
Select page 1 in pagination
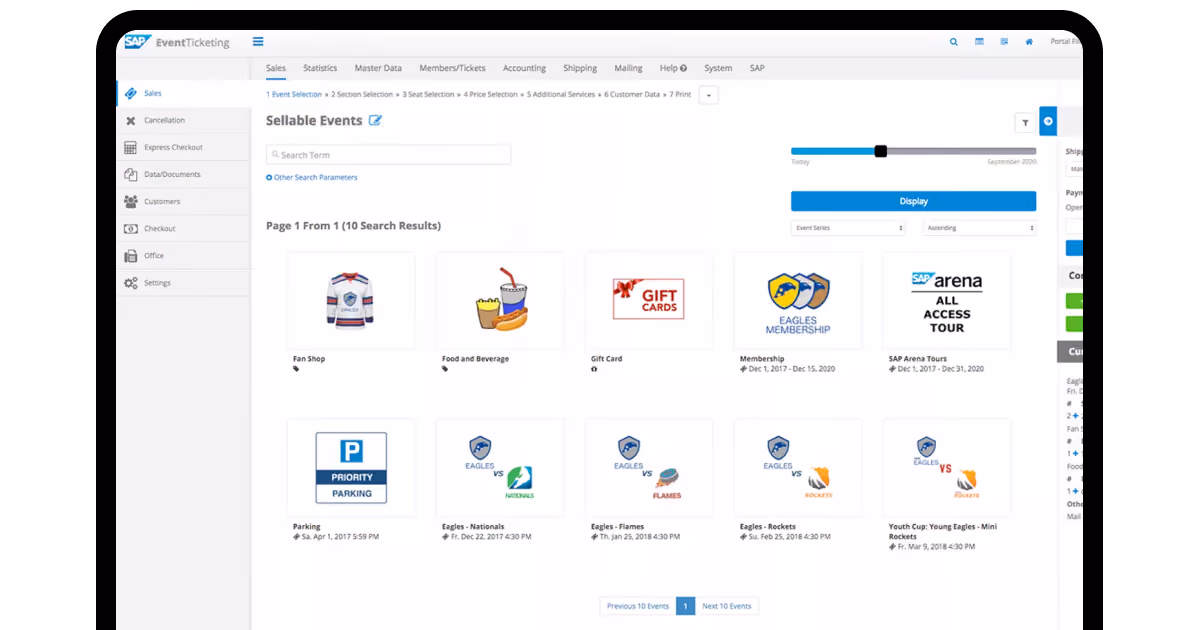(685, 606)
